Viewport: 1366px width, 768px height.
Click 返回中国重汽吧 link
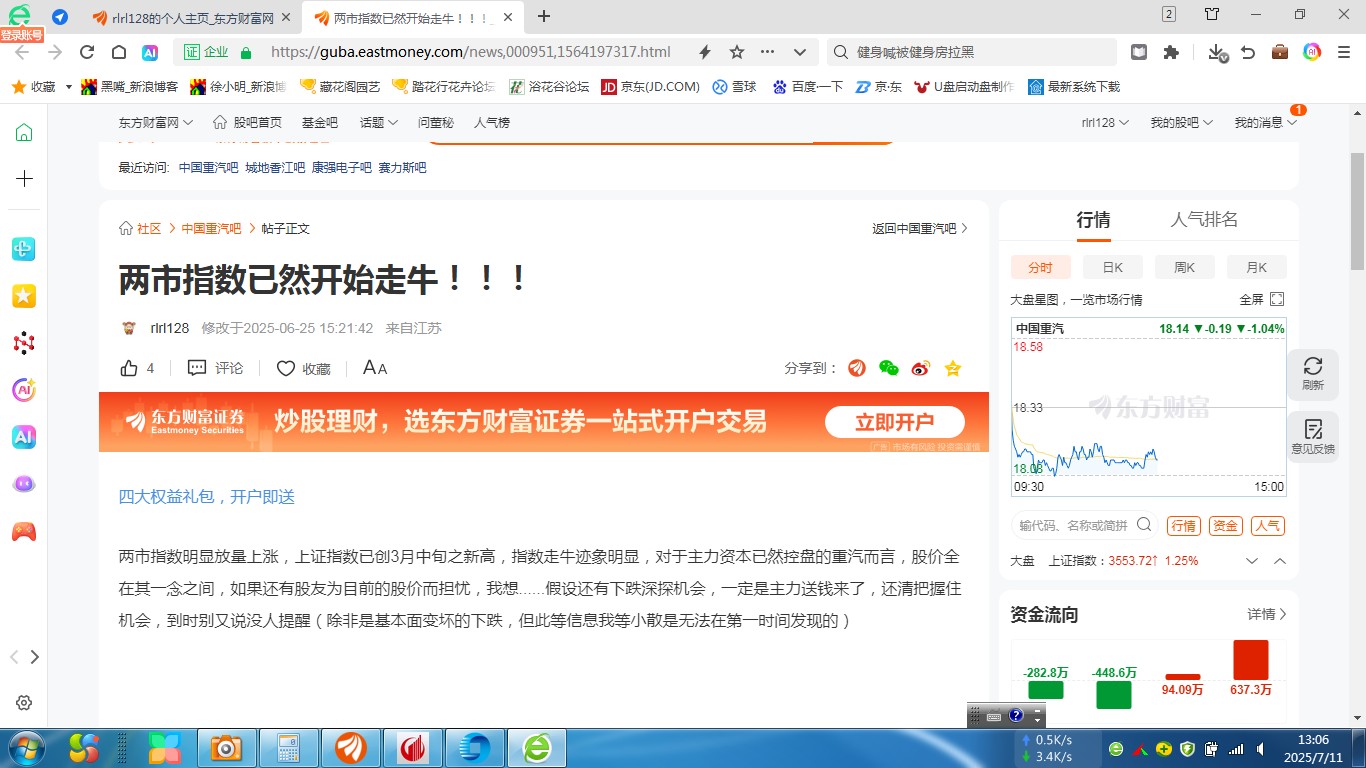(920, 228)
